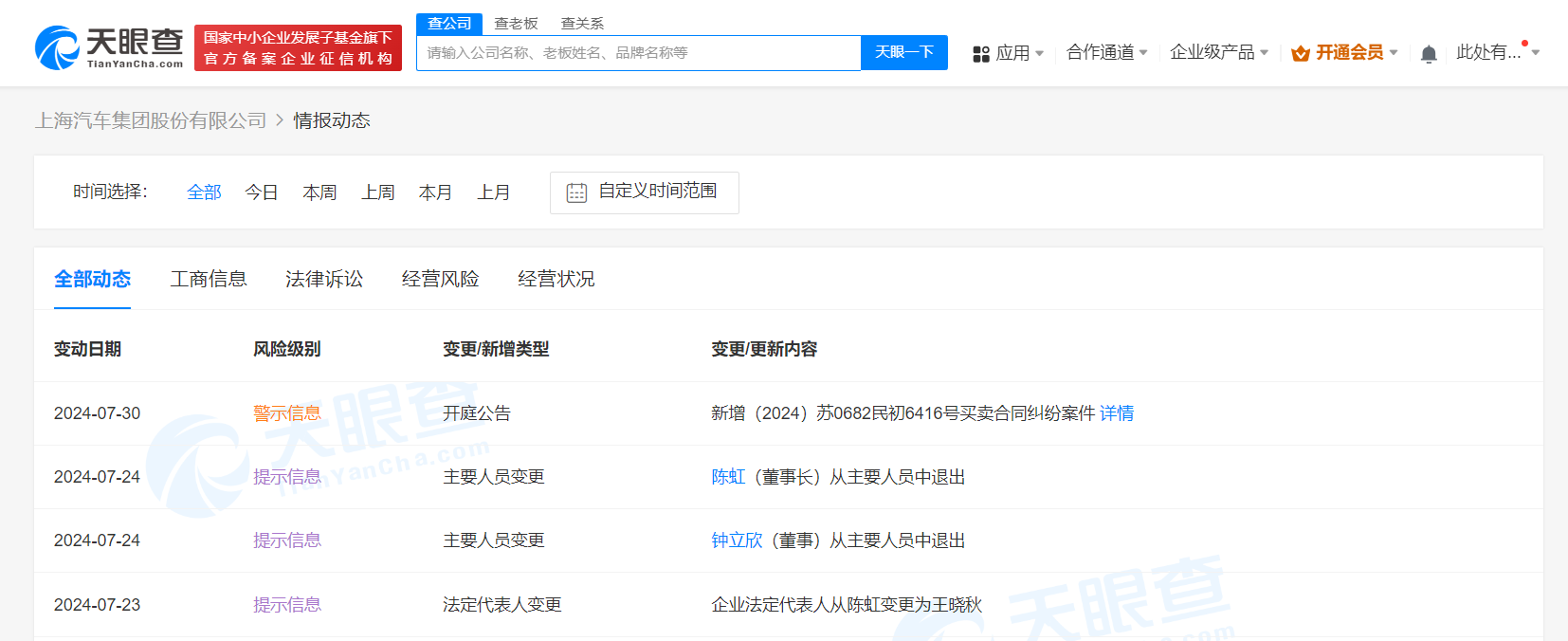This screenshot has width=1568, height=641.
Task: Focus the company name search field
Action: [x=638, y=53]
